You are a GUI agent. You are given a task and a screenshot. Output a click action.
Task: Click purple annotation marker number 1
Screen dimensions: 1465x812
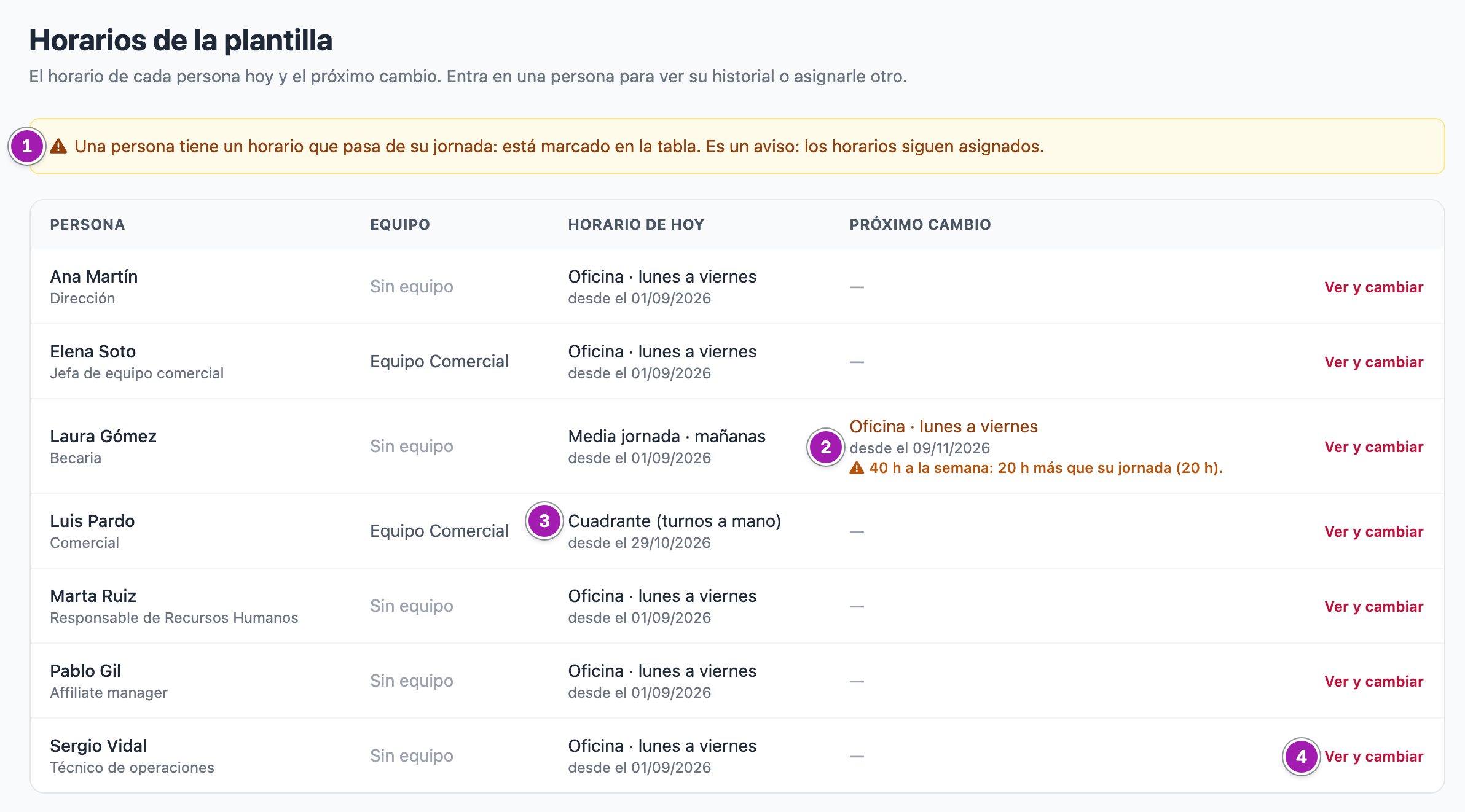click(27, 146)
